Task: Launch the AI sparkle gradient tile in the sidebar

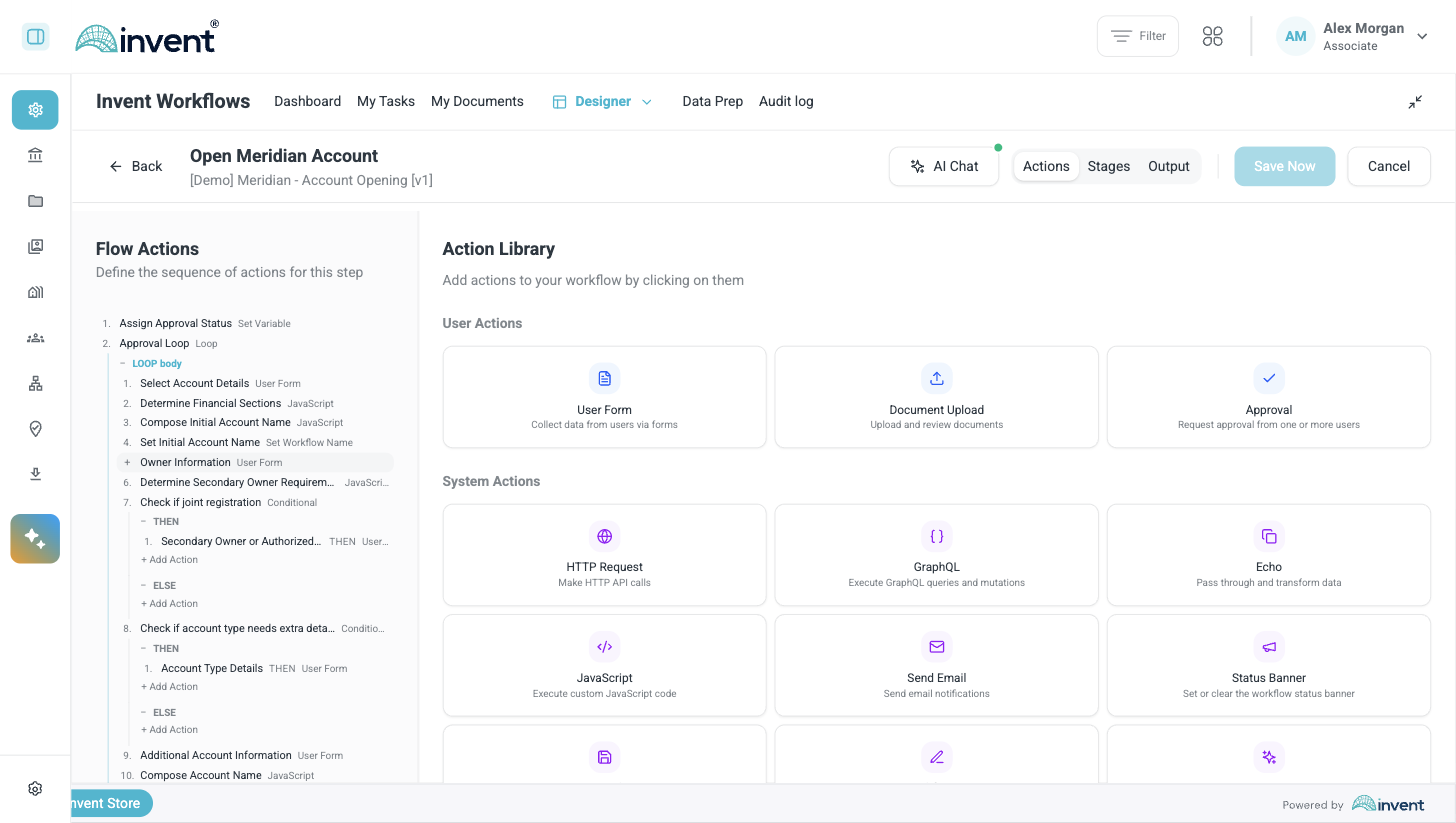Action: (35, 539)
